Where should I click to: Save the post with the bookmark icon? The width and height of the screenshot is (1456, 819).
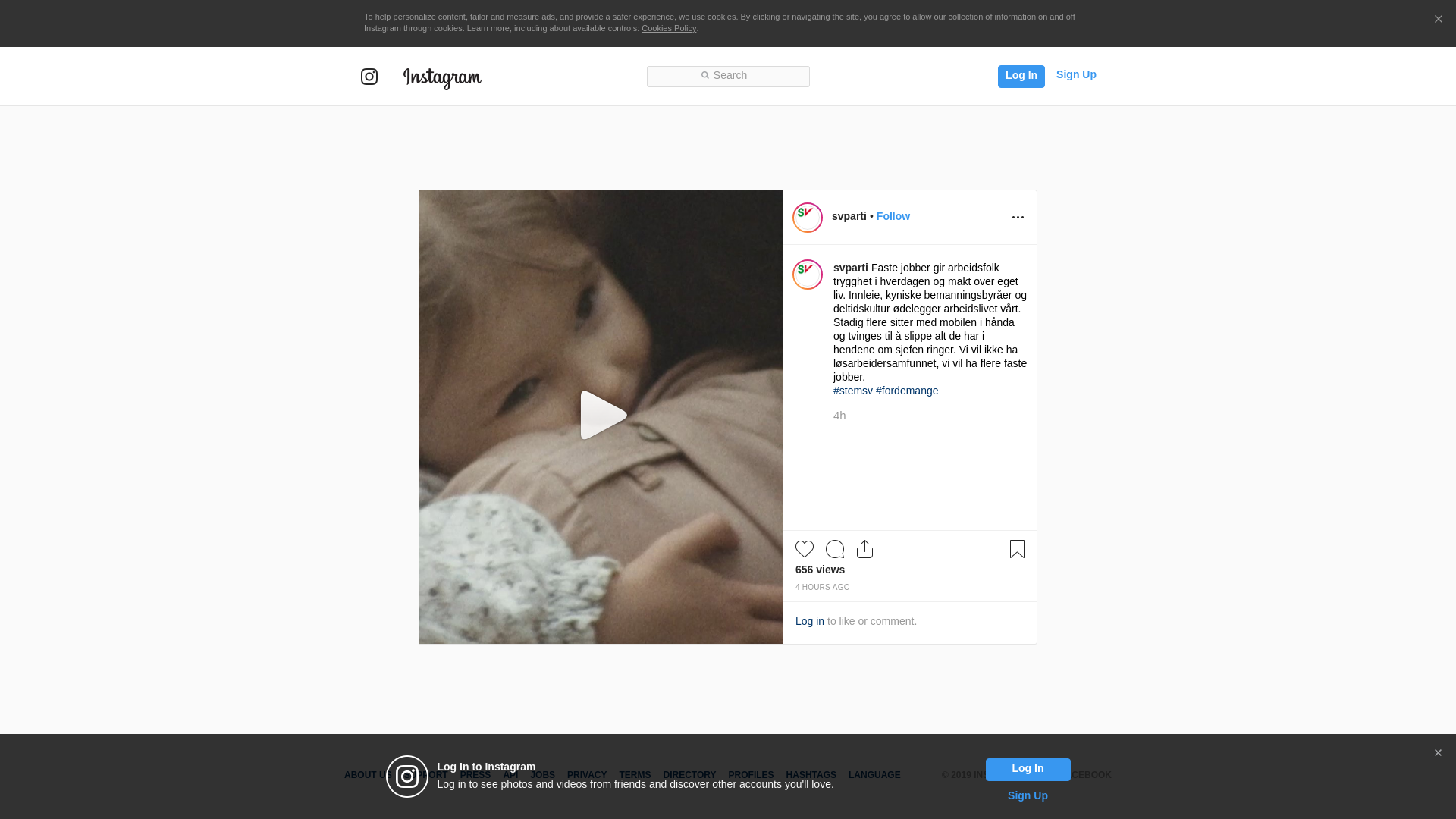tap(1017, 549)
